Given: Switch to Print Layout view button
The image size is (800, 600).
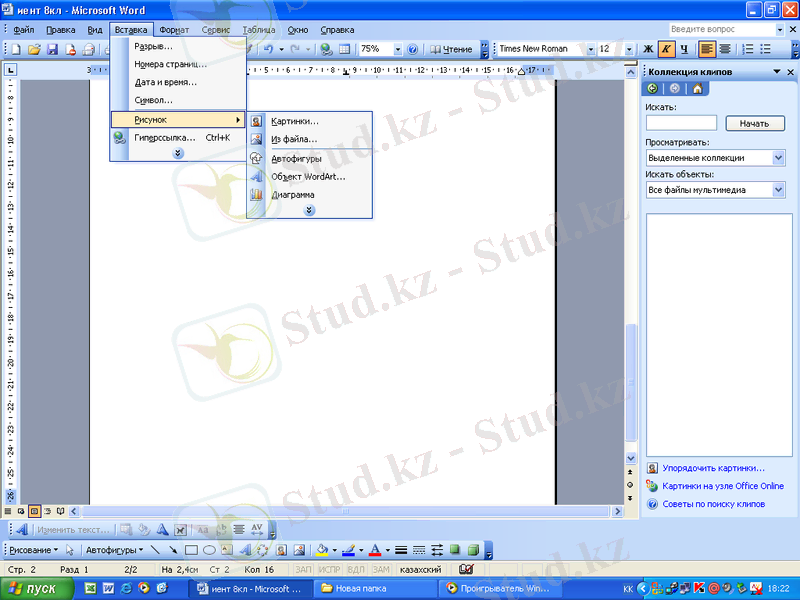Looking at the screenshot, I should pyautogui.click(x=33, y=510).
